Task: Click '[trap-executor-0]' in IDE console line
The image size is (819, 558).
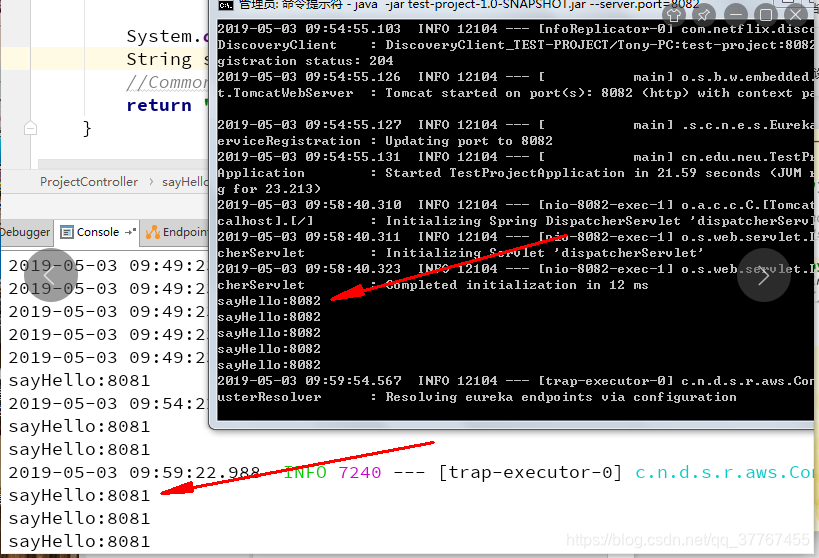Action: 530,472
